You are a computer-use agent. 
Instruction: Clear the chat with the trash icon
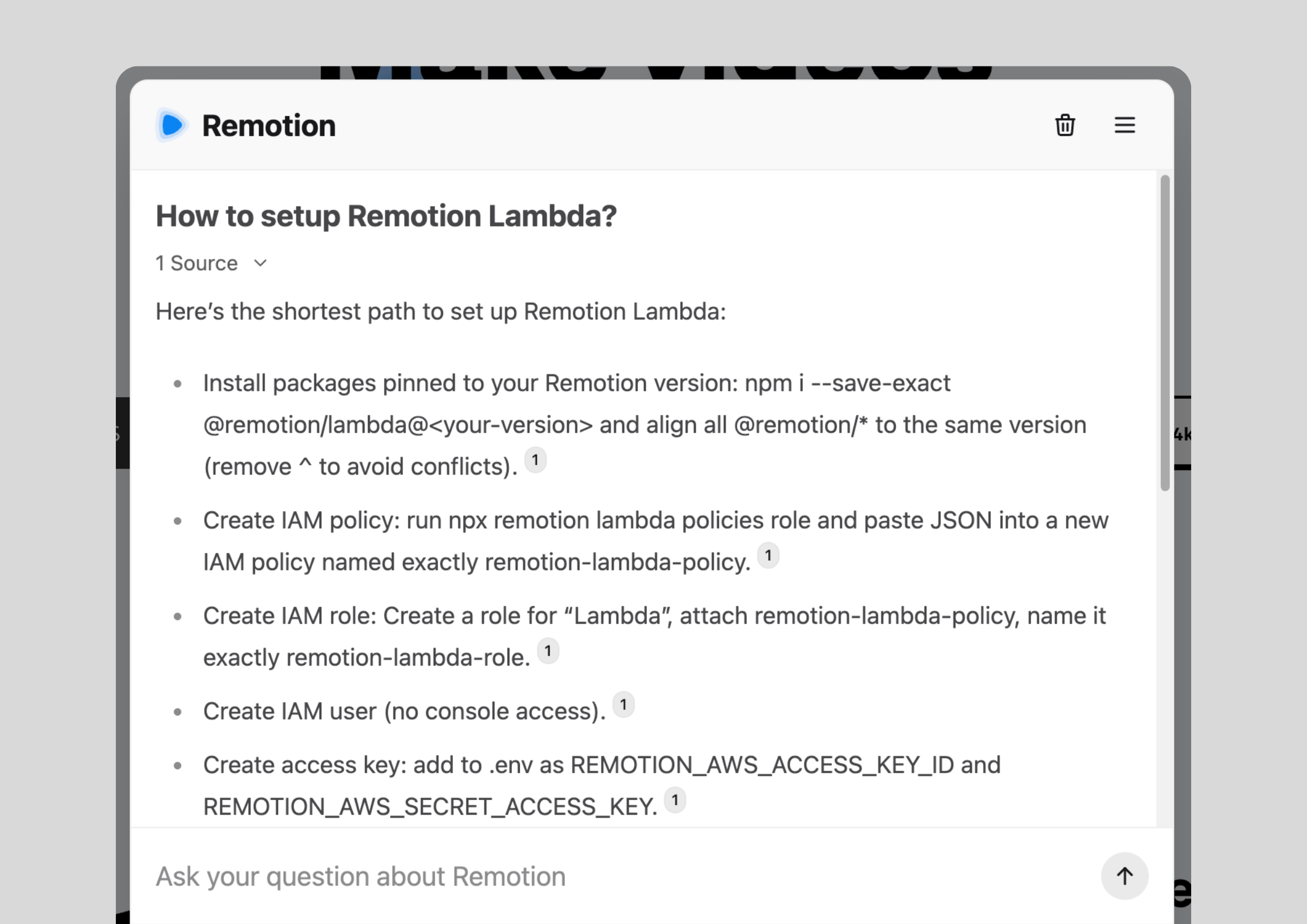point(1065,125)
